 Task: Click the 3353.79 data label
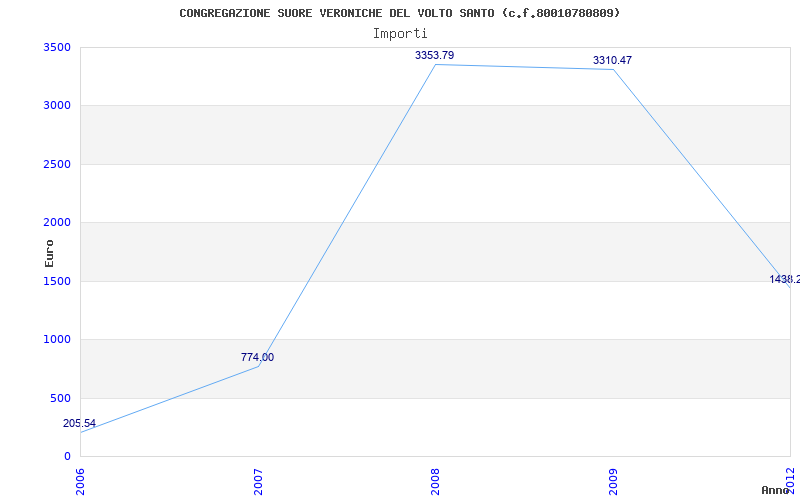tap(434, 55)
